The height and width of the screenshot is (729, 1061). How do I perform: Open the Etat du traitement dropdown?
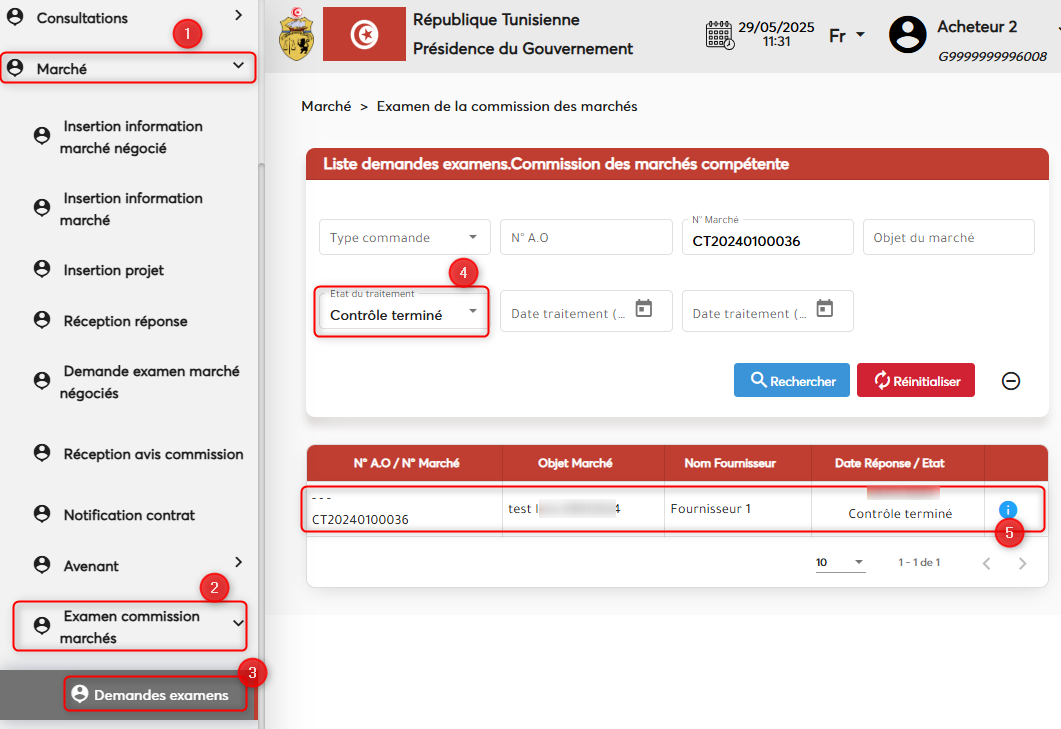[404, 314]
